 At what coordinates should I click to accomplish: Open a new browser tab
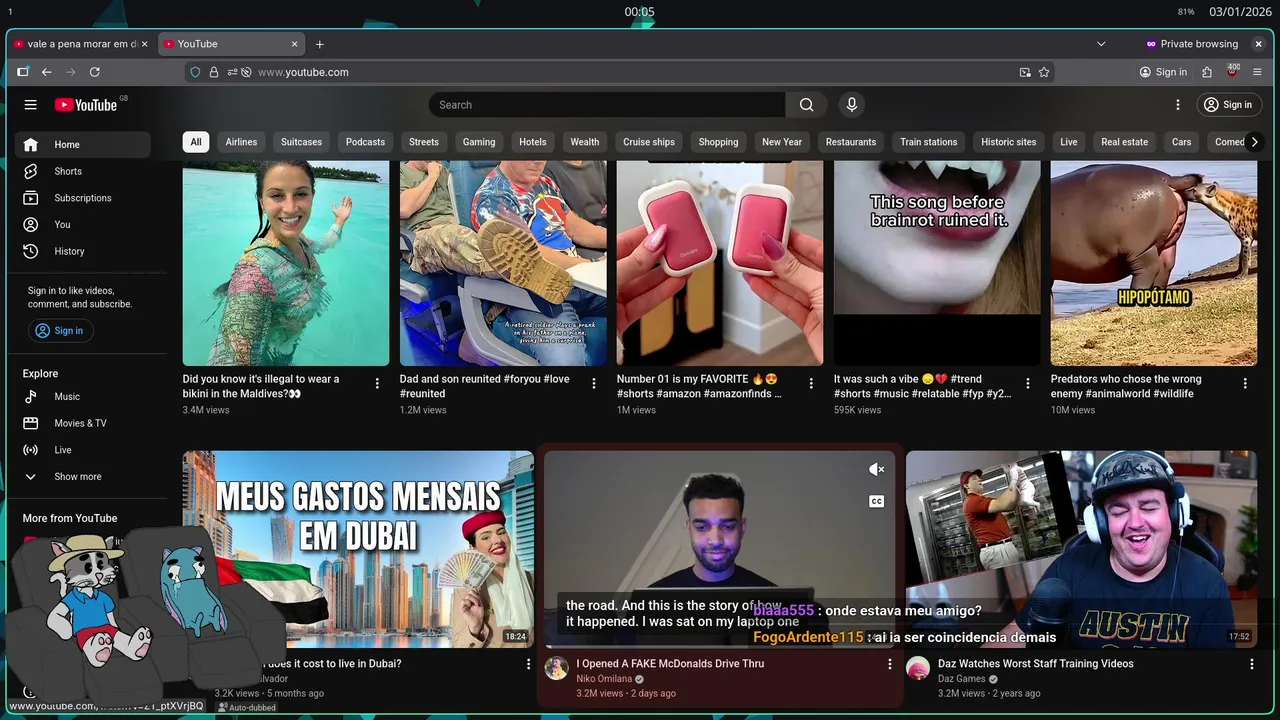click(x=320, y=44)
